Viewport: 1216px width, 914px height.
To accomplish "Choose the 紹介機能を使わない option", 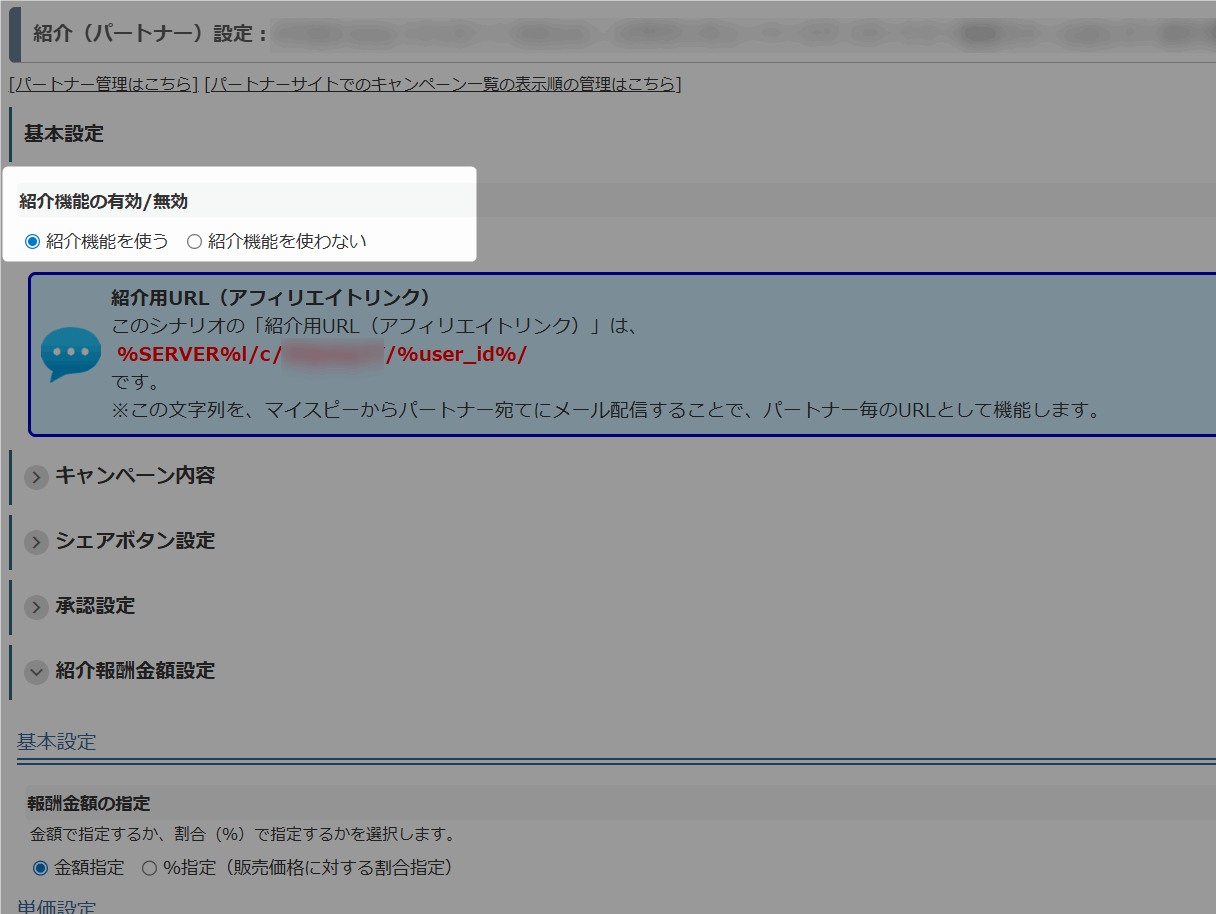I will (194, 241).
